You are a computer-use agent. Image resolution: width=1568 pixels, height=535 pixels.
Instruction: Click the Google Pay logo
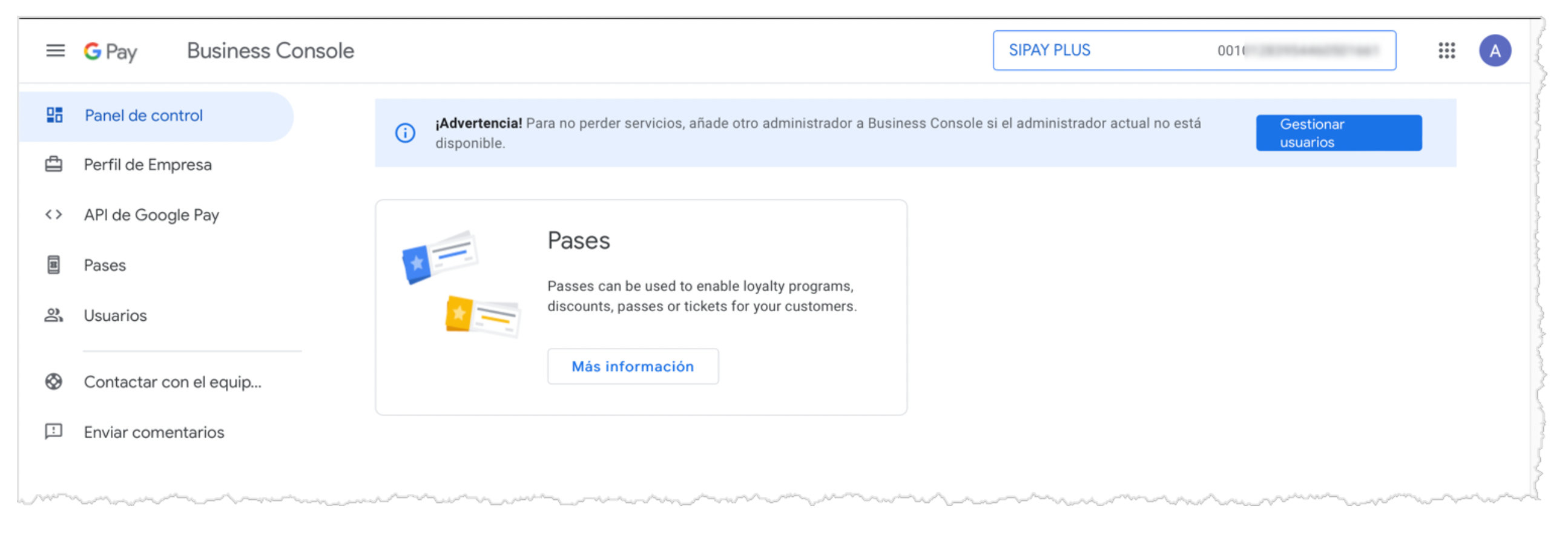[111, 51]
